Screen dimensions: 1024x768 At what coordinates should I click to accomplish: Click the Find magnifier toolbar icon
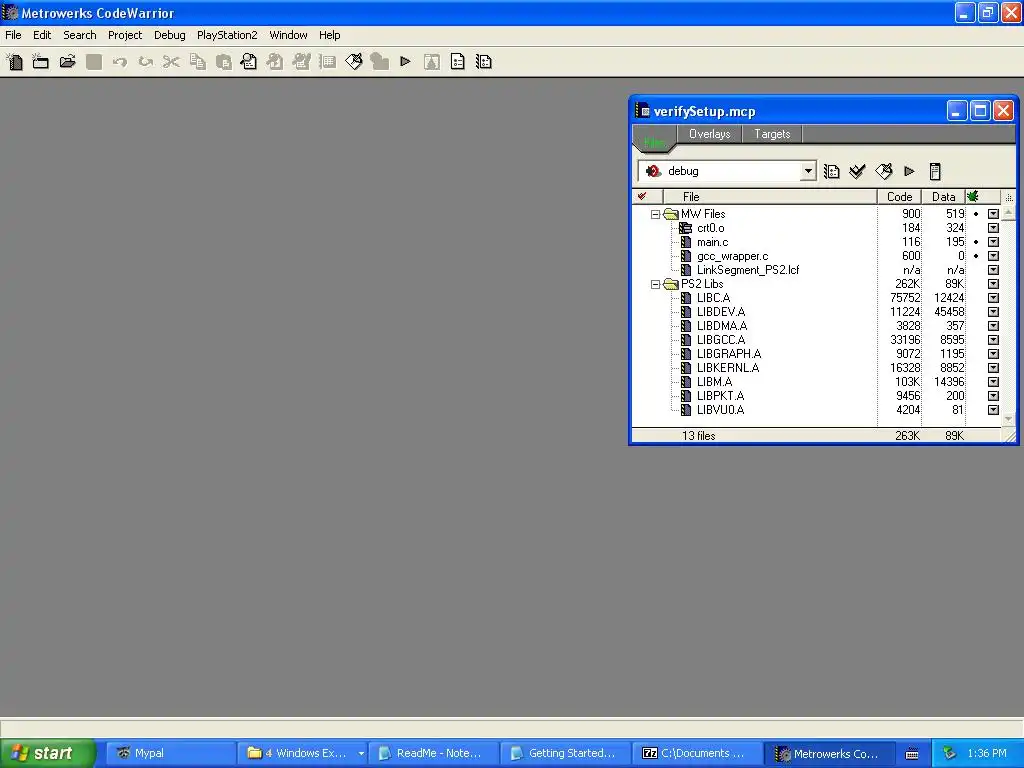pos(249,62)
